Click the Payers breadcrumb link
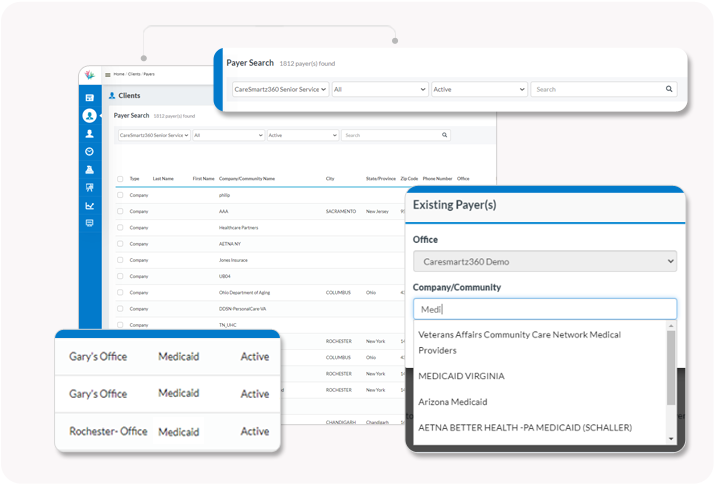Viewport: 714px width, 485px height. point(149,74)
